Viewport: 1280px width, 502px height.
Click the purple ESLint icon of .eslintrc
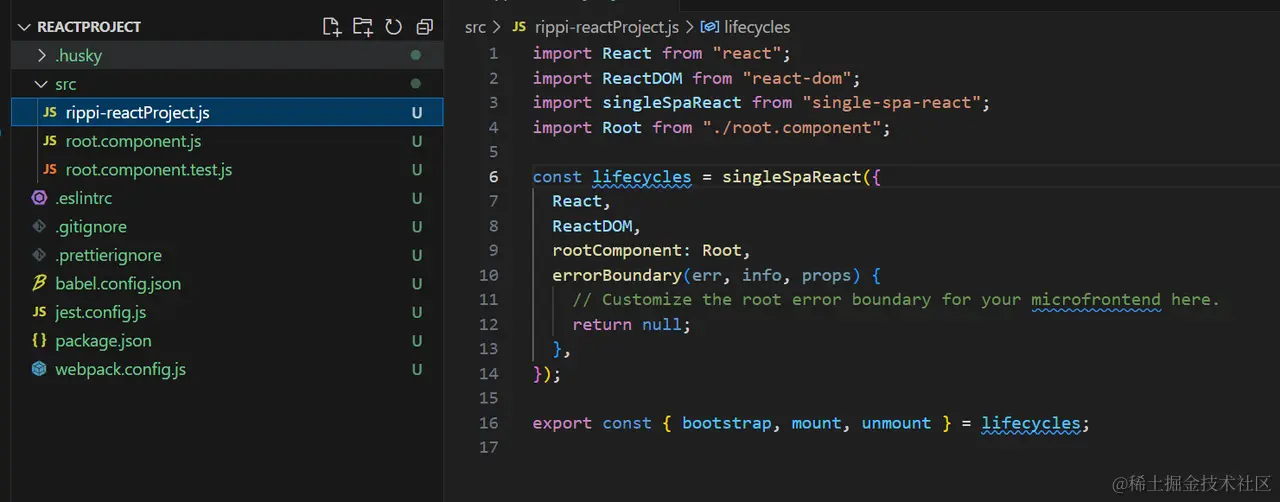(39, 198)
